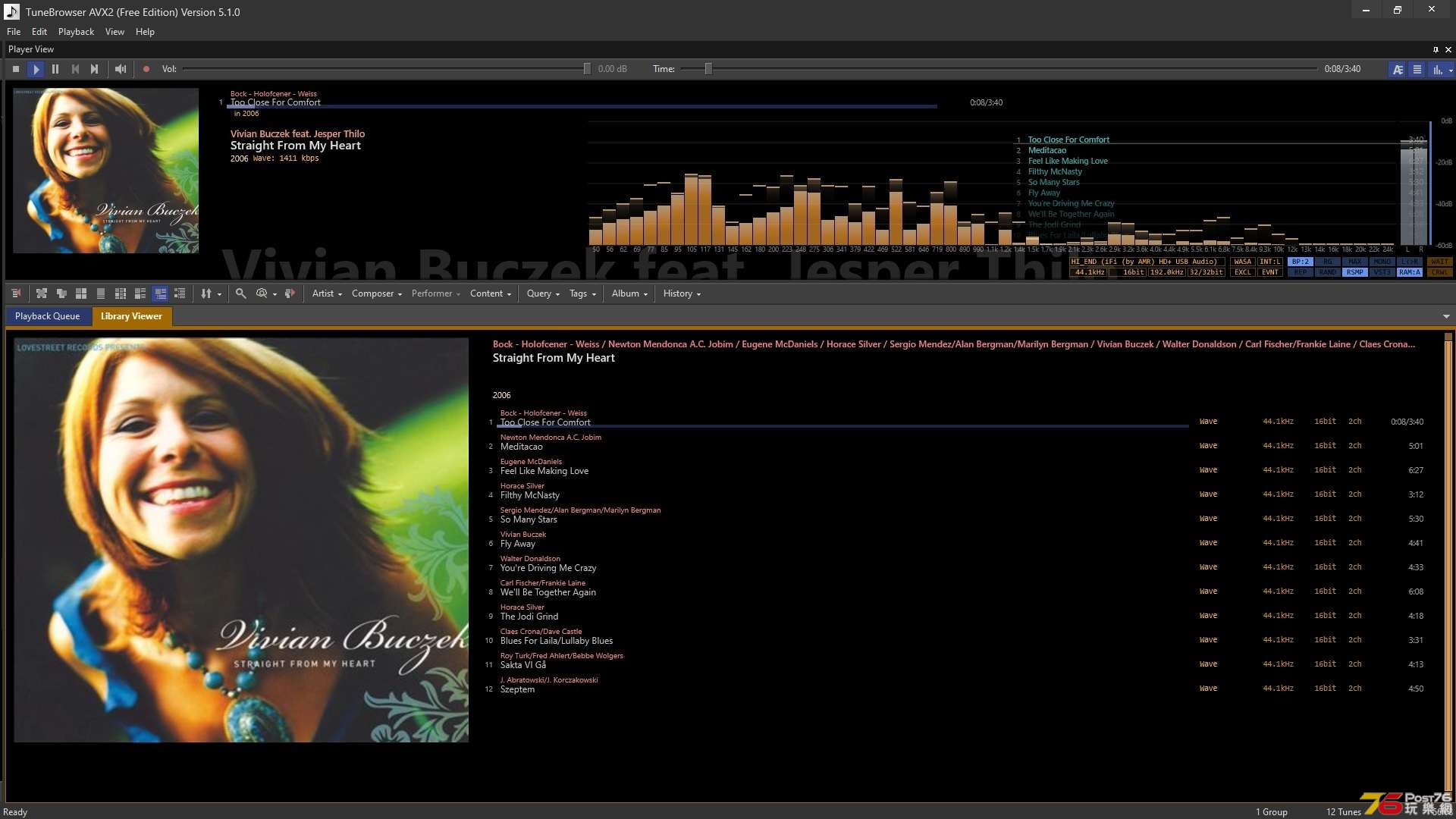The image size is (1456, 819).
Task: Select the highlighted album-with-tracks view icon
Action: (160, 293)
